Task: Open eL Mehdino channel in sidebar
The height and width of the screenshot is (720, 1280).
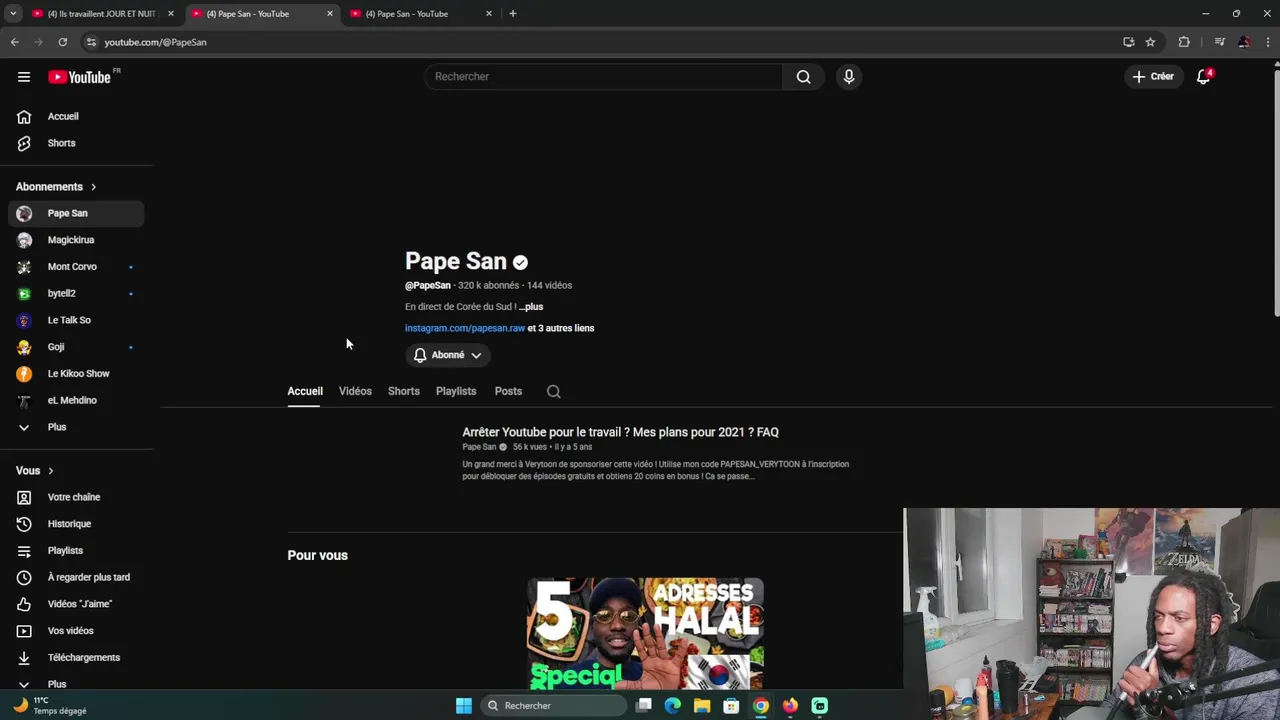Action: pos(76,400)
